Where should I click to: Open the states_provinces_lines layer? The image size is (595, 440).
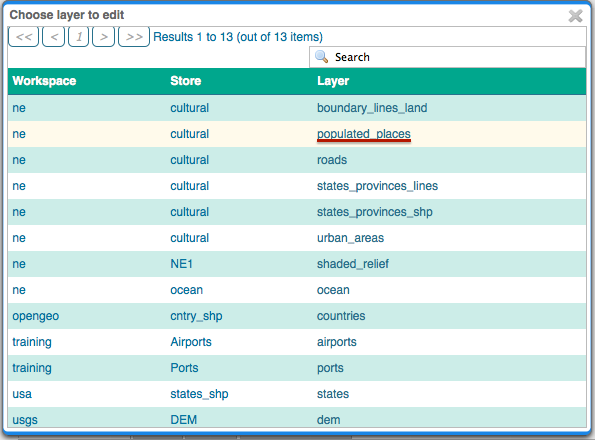tap(377, 186)
